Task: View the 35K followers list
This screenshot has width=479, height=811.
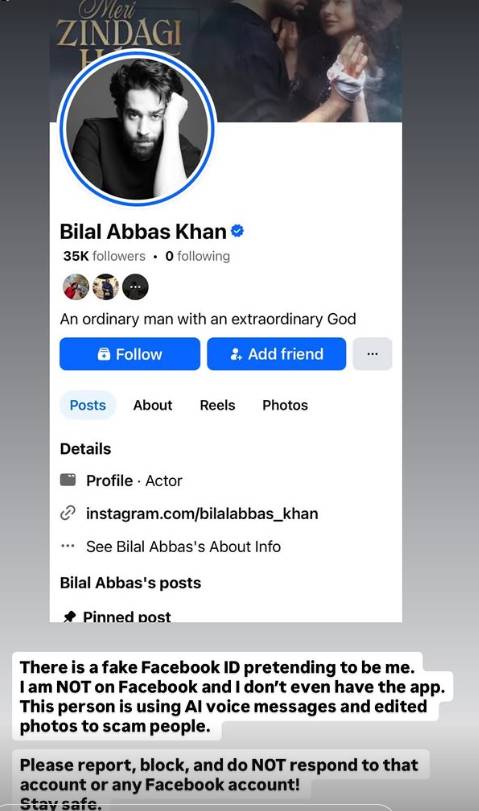Action: pyautogui.click(x=104, y=256)
